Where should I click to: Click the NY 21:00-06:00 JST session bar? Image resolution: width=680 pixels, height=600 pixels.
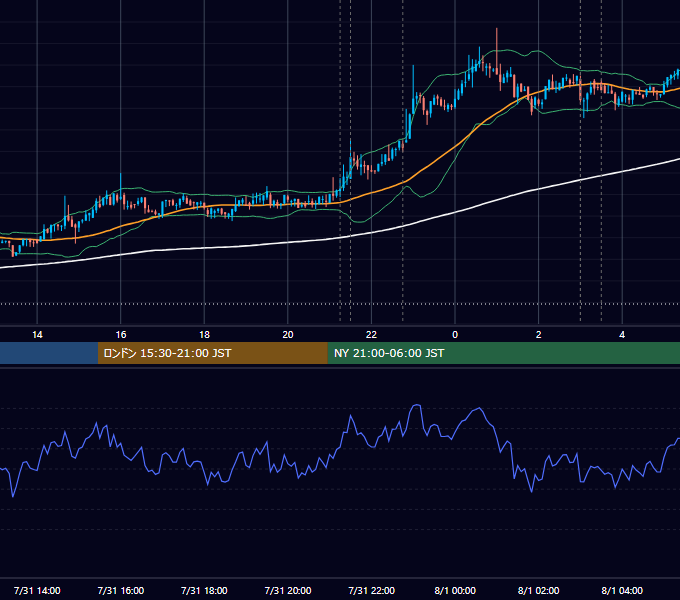click(503, 353)
